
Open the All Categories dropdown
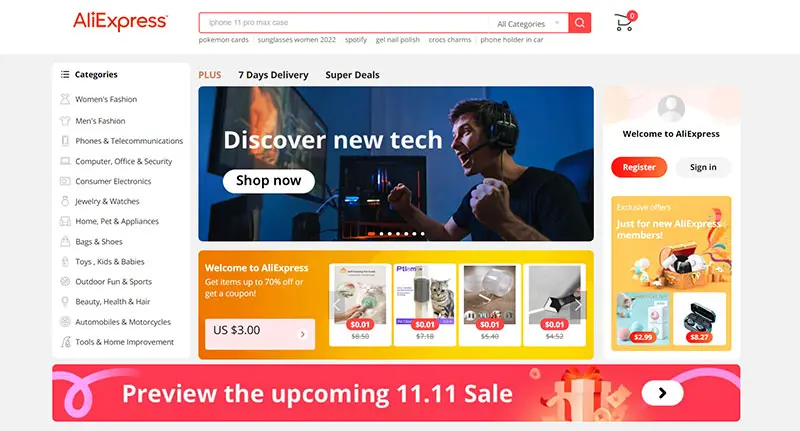pyautogui.click(x=529, y=23)
